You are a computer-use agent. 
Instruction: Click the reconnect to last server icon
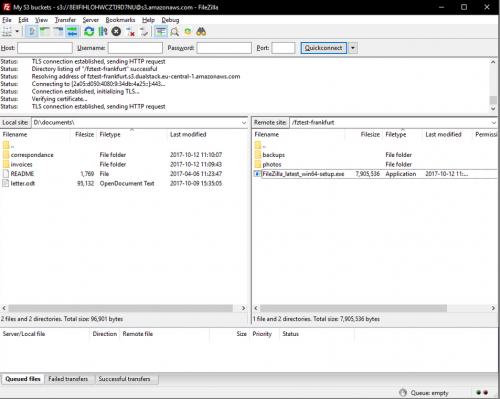coord(144,32)
